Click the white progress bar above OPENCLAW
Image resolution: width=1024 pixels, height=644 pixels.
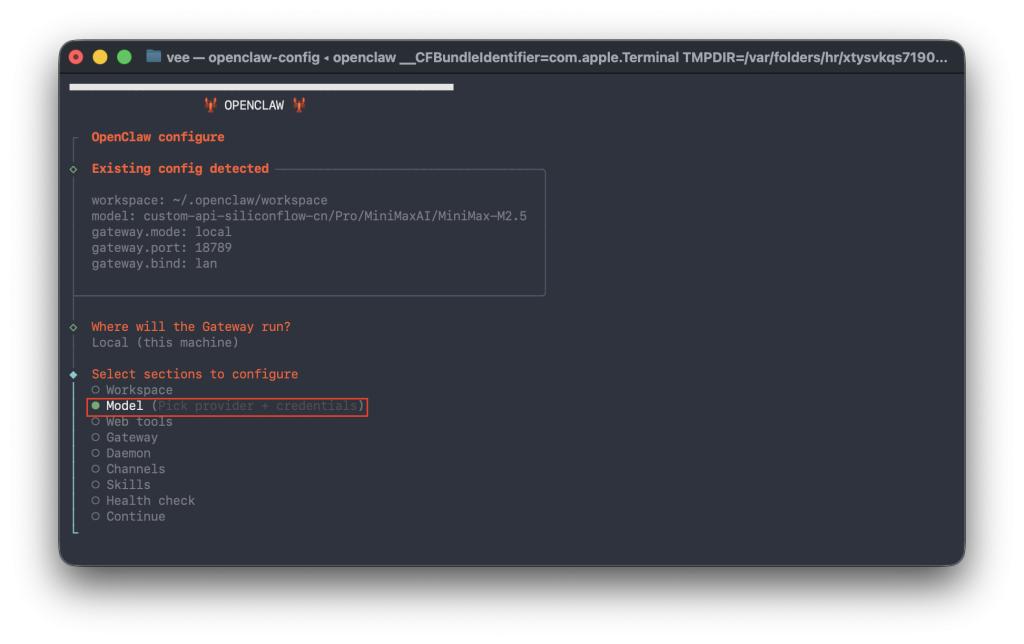point(261,87)
